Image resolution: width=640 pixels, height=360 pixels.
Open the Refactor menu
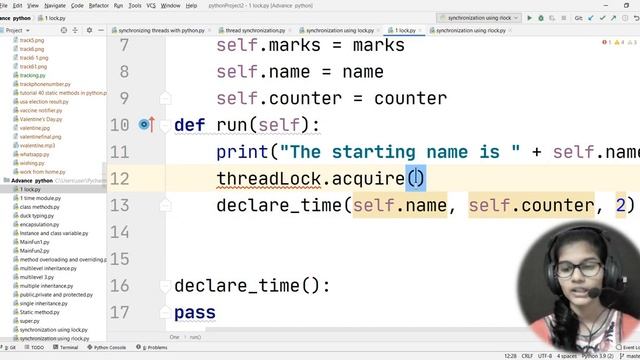pyautogui.click(x=98, y=6)
